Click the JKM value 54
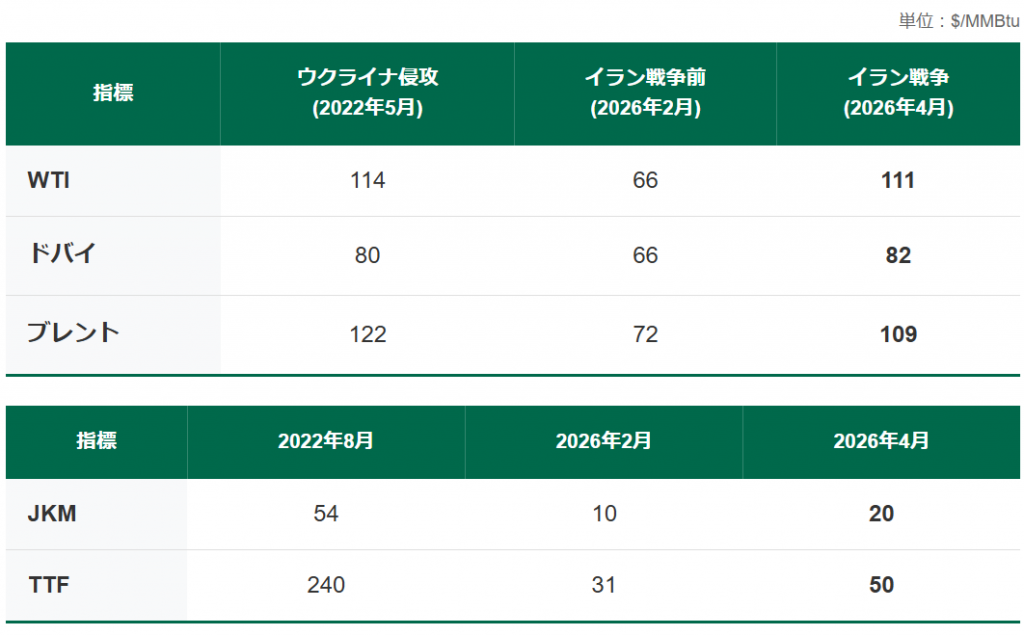The image size is (1024, 636). click(326, 514)
